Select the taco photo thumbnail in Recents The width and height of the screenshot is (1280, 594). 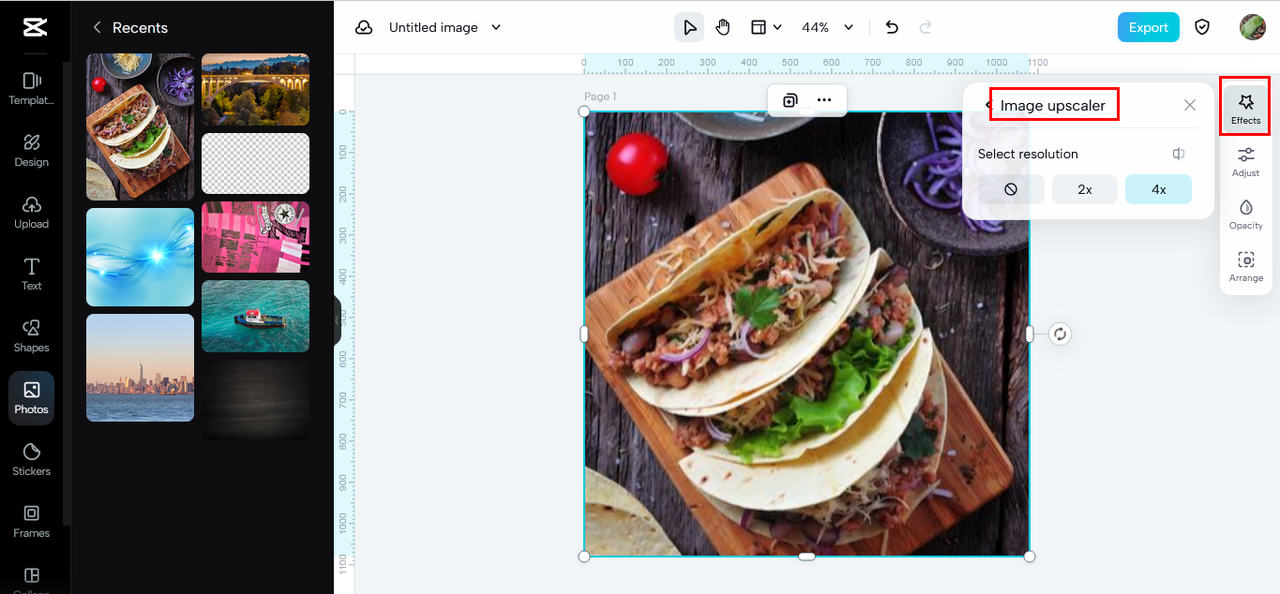click(x=140, y=127)
